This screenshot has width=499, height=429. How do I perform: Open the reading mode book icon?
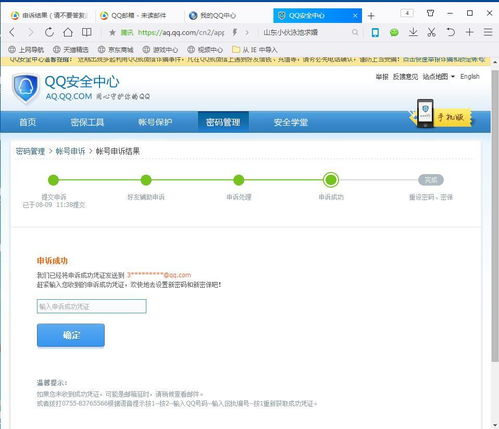(87, 32)
